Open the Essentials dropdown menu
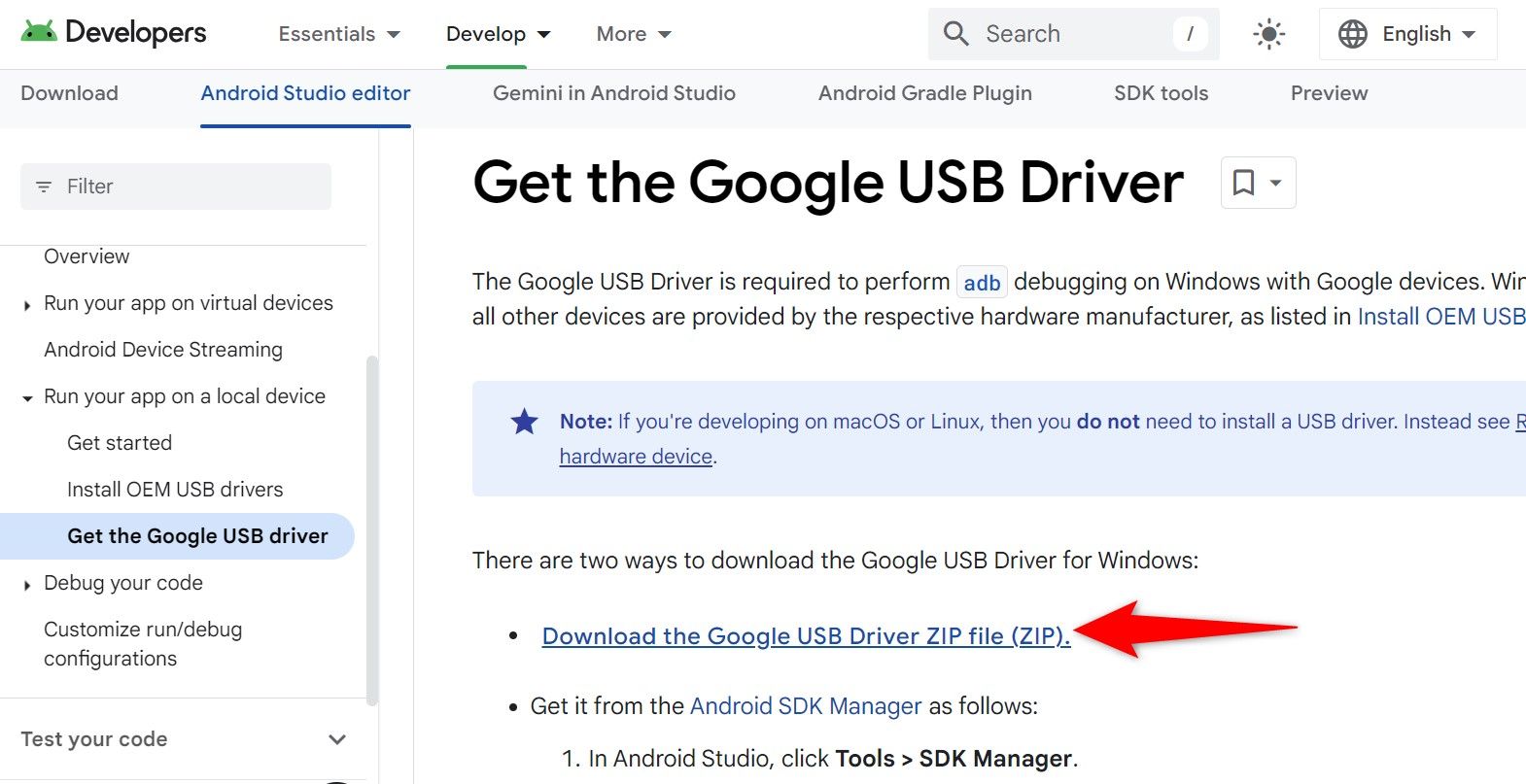The image size is (1526, 784). [x=338, y=34]
